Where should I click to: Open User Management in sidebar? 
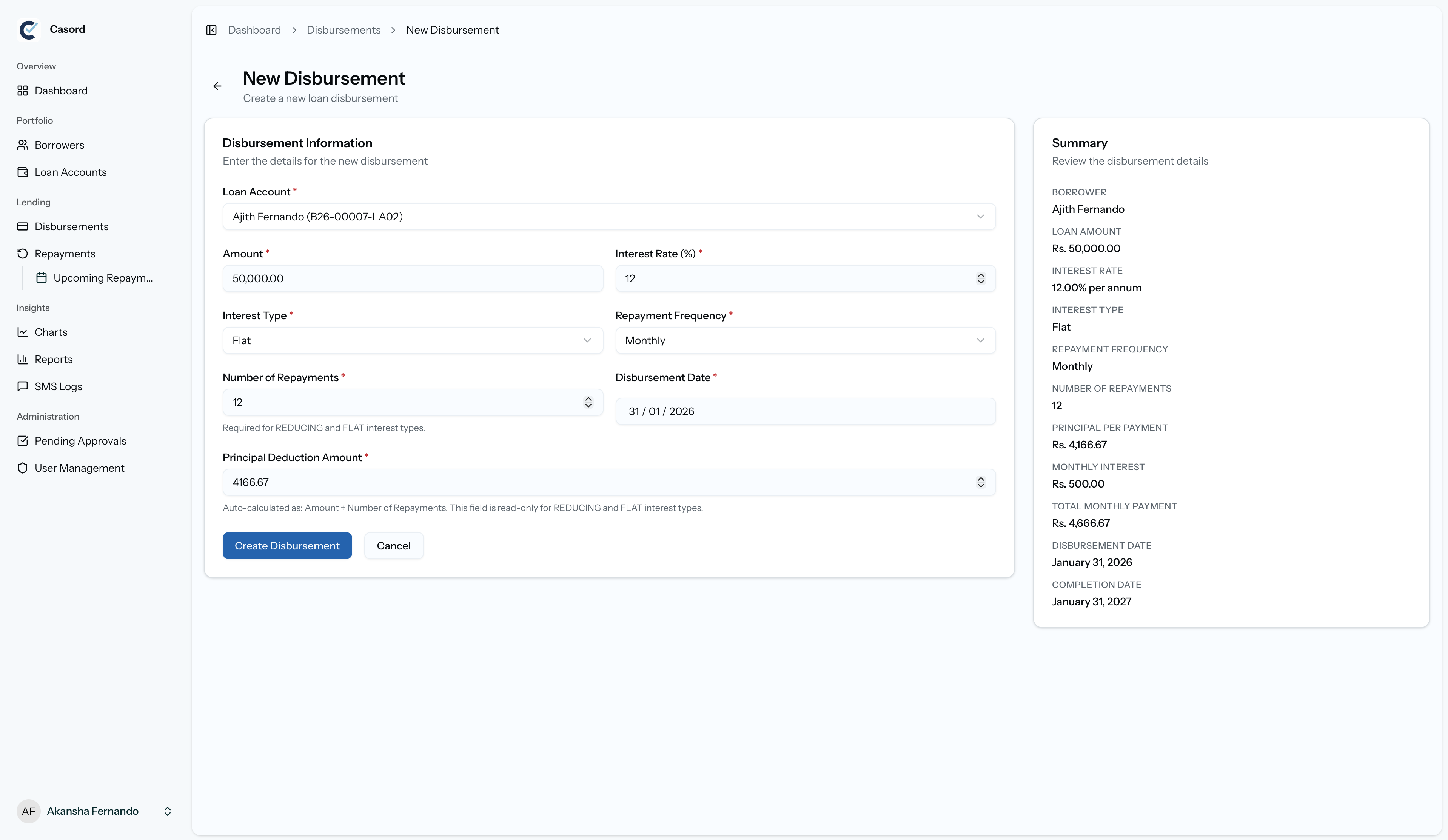click(x=79, y=468)
